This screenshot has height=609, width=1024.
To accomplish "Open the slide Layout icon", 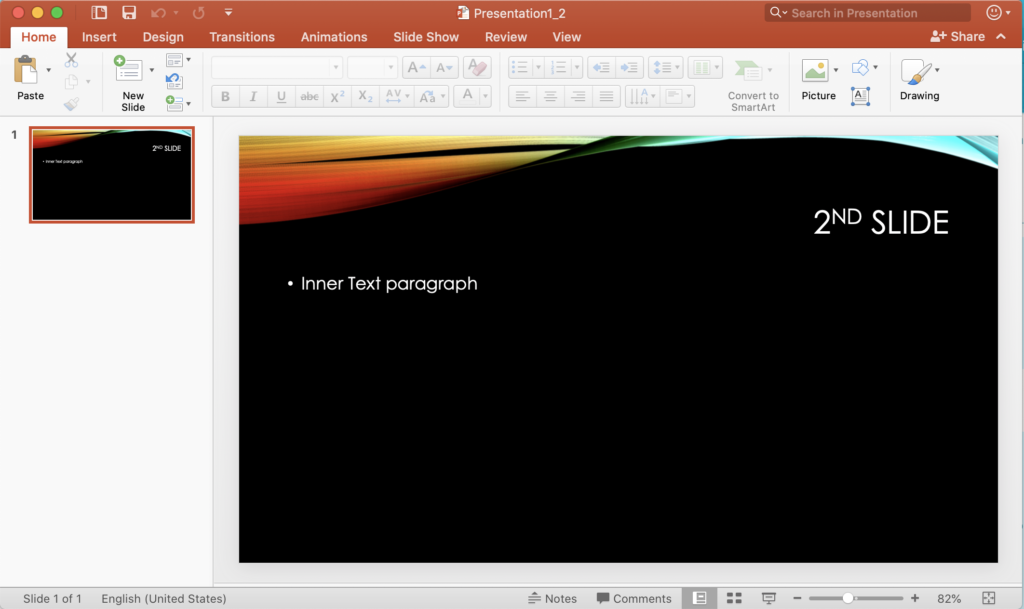I will [174, 60].
